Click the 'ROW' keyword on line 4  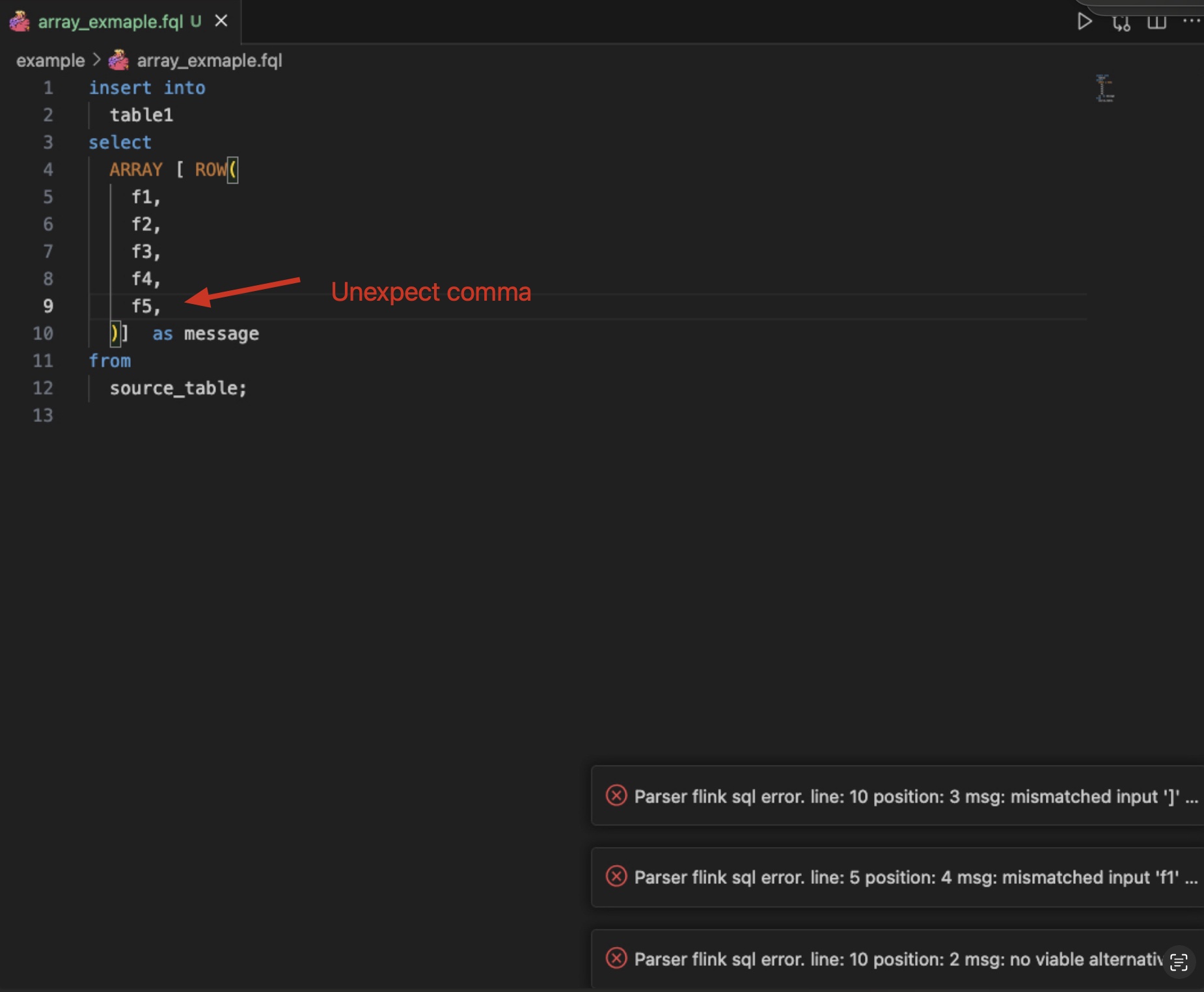coord(211,170)
